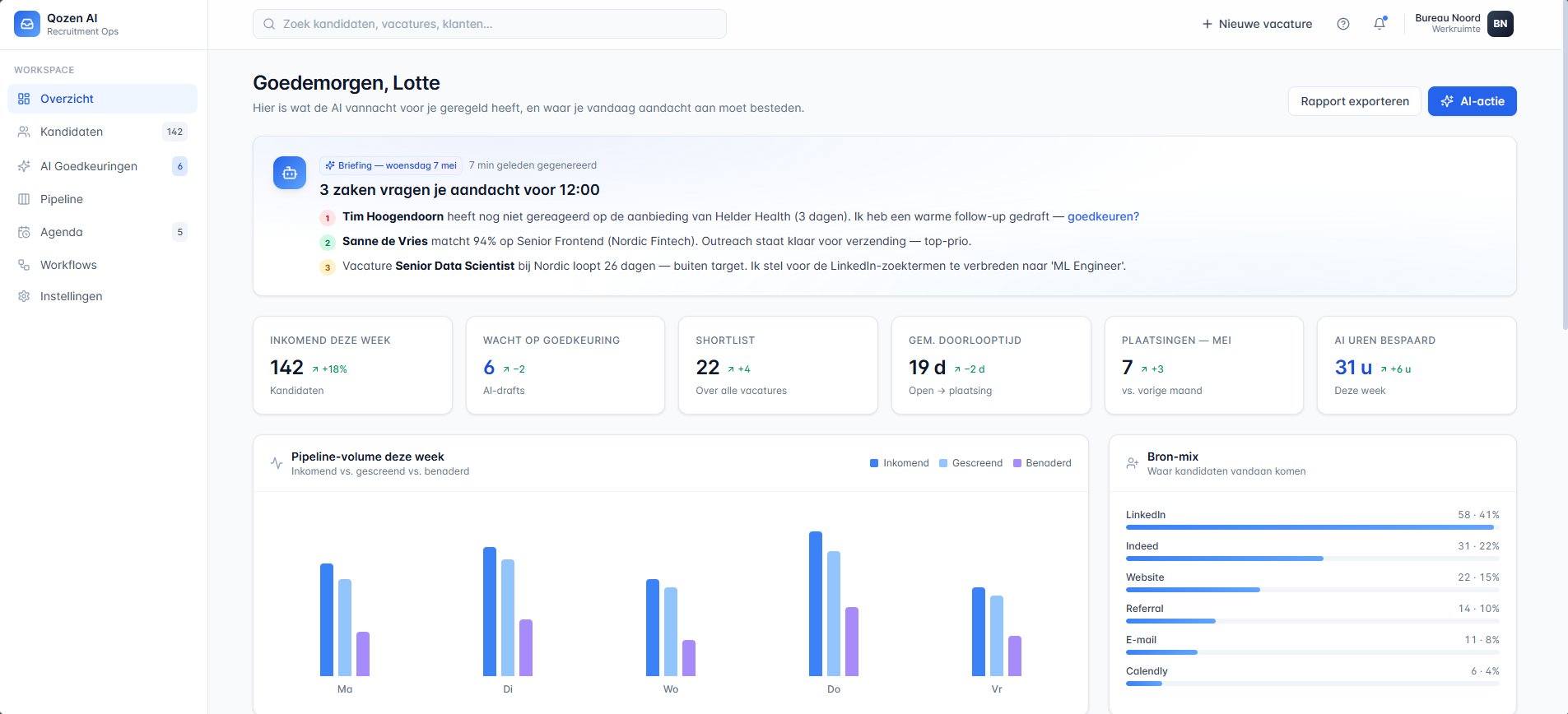Open Instellingen in the sidebar
This screenshot has height=714, width=1568.
pyautogui.click(x=102, y=296)
